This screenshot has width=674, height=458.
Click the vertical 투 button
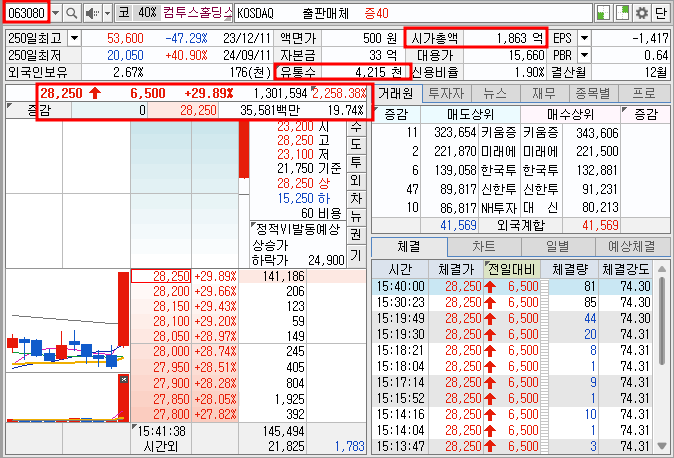[356, 163]
